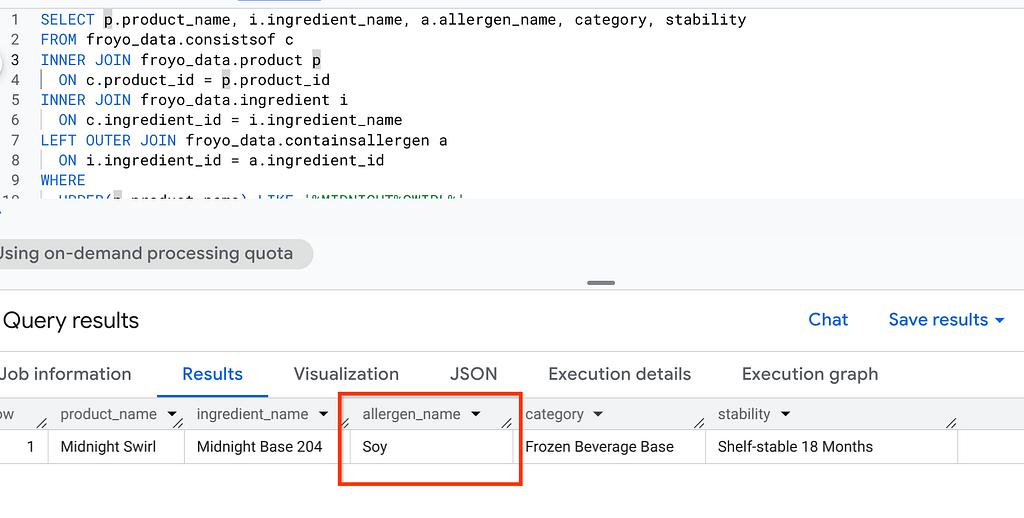Select the Results tab
The width and height of the screenshot is (1024, 518).
[x=212, y=374]
